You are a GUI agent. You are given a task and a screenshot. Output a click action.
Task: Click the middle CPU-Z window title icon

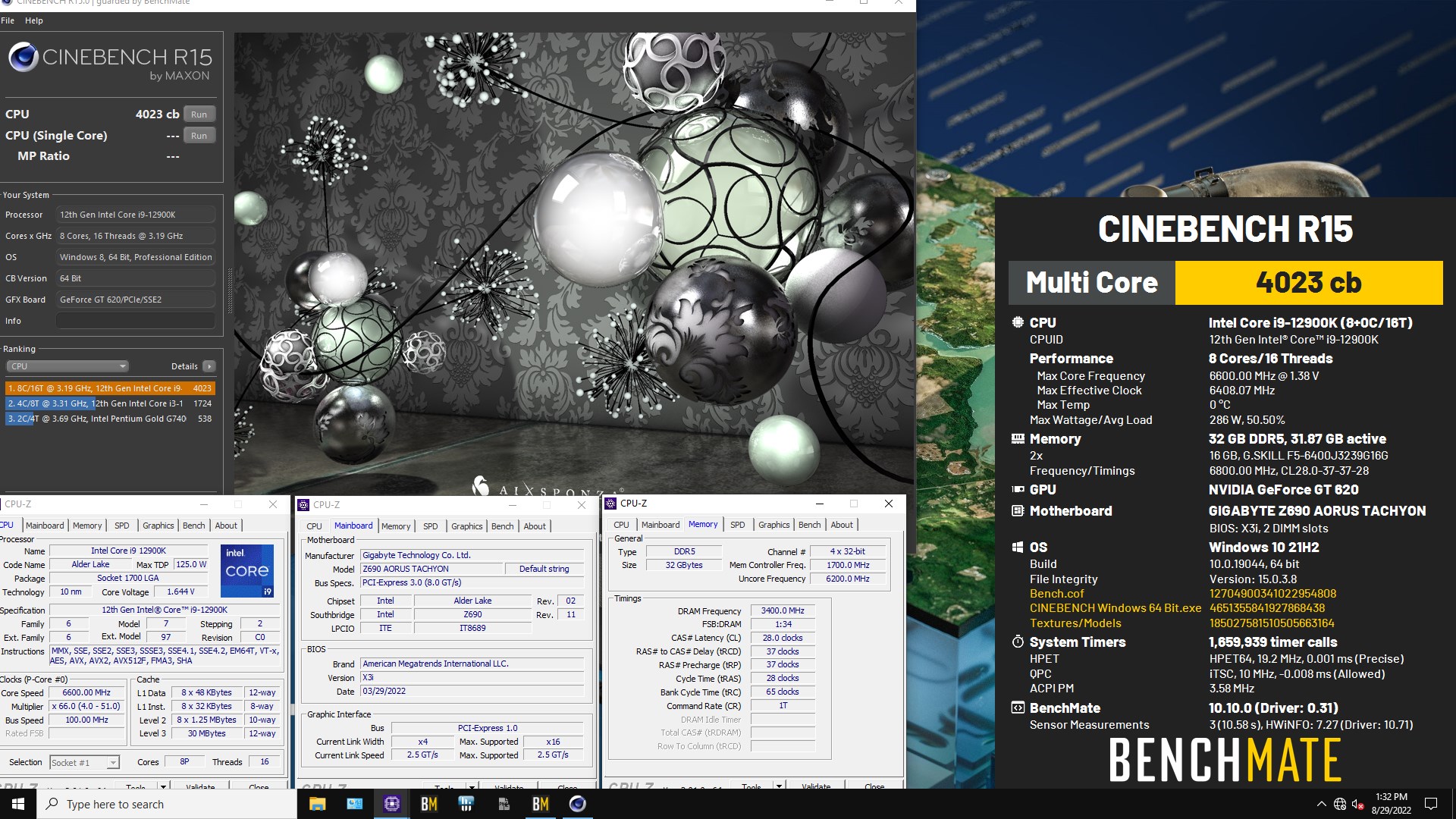pos(304,504)
